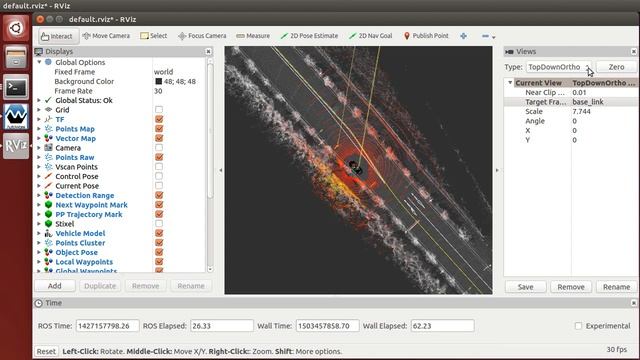Activate the Publish Point tool
The image size is (640, 360).
(x=426, y=36)
